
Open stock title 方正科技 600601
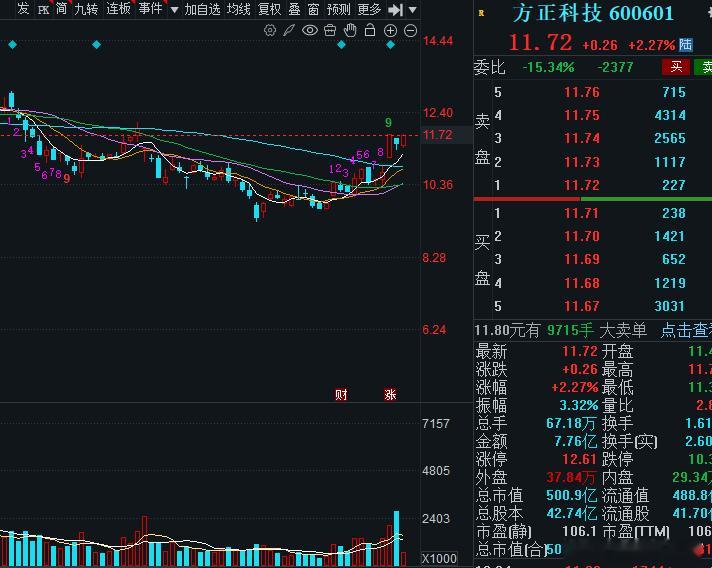point(593,13)
